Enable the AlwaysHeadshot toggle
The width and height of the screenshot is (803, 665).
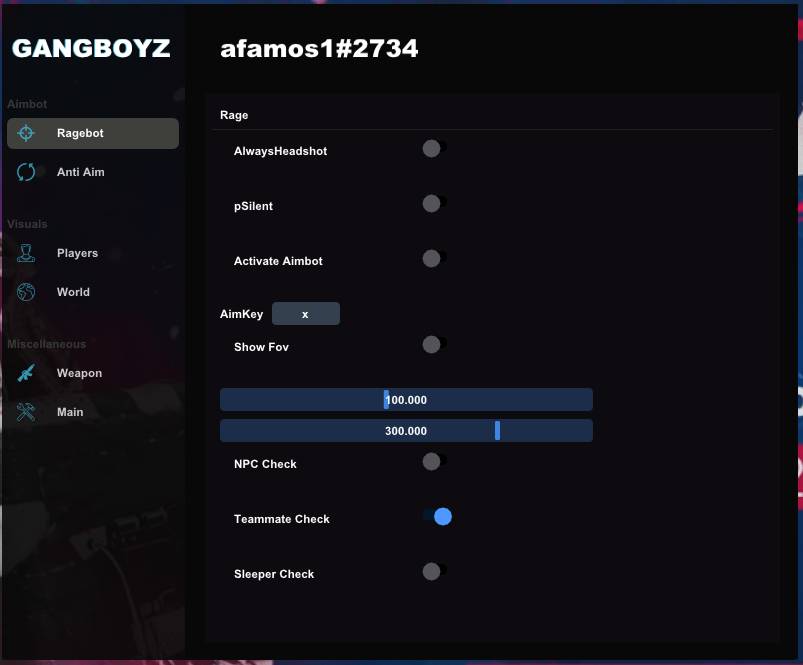[434, 148]
